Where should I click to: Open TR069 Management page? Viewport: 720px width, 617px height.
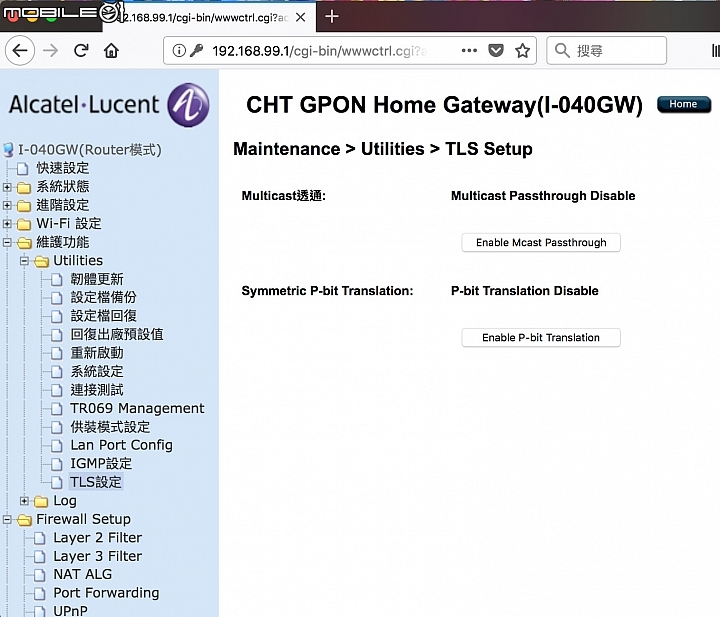click(137, 408)
